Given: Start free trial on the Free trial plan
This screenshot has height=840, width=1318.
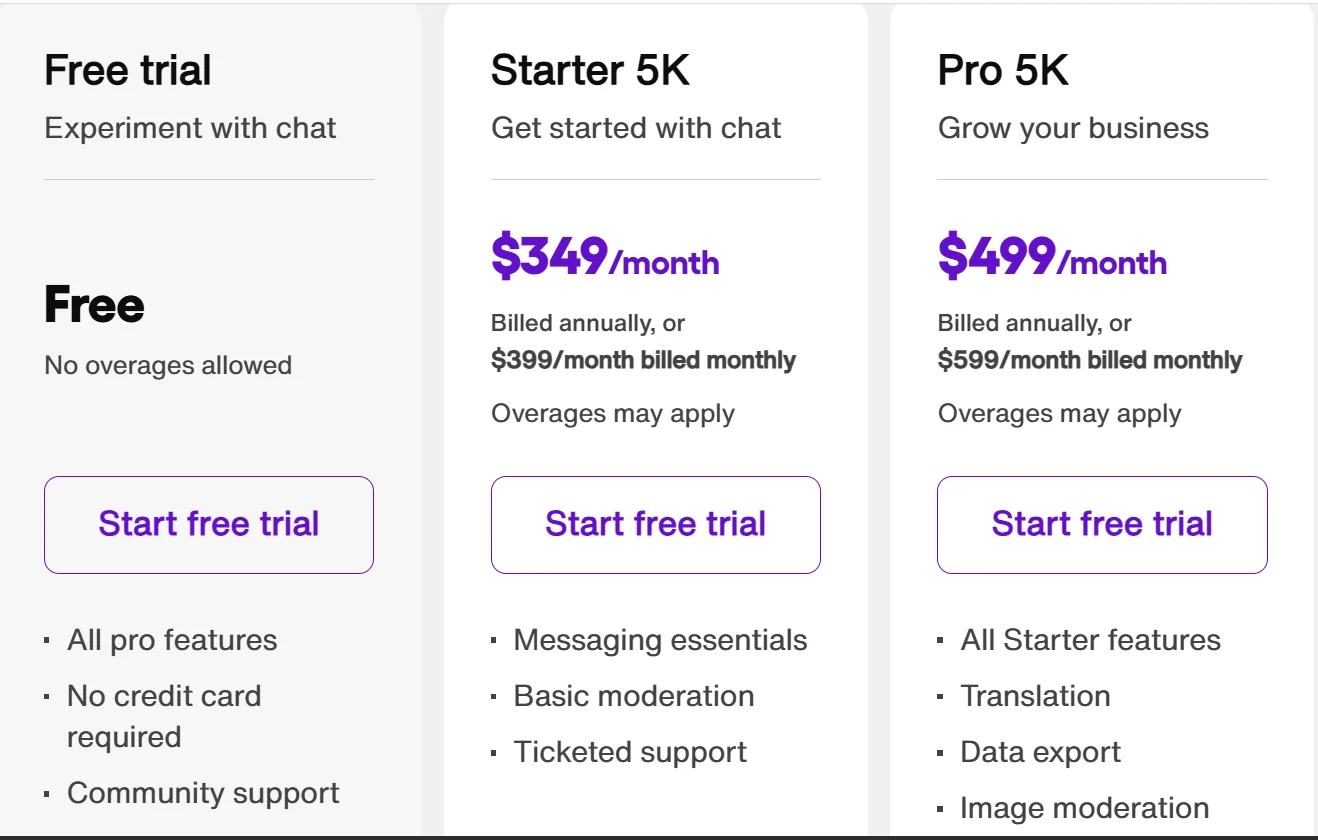Looking at the screenshot, I should 208,524.
